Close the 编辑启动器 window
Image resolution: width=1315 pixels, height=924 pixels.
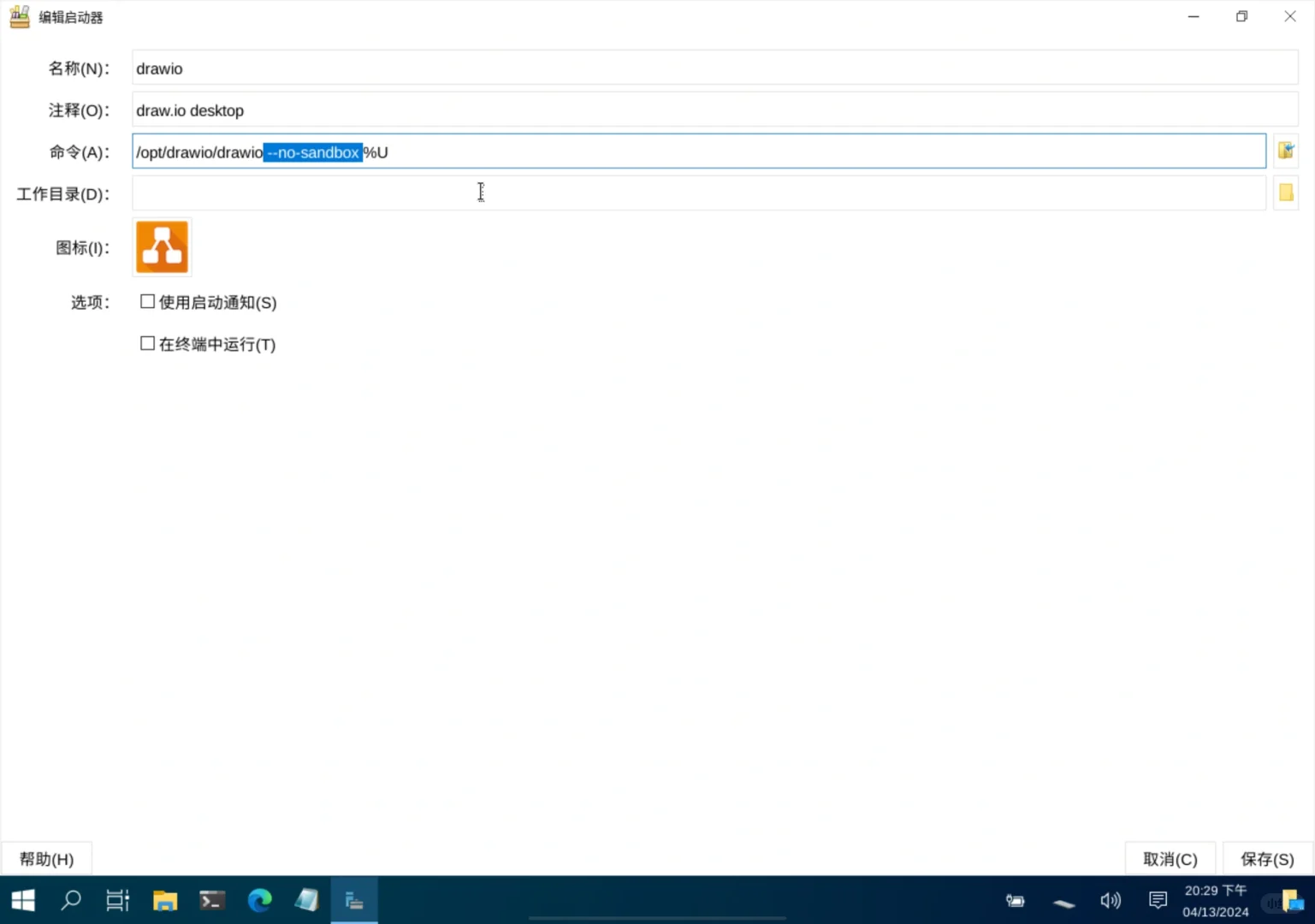click(x=1290, y=17)
